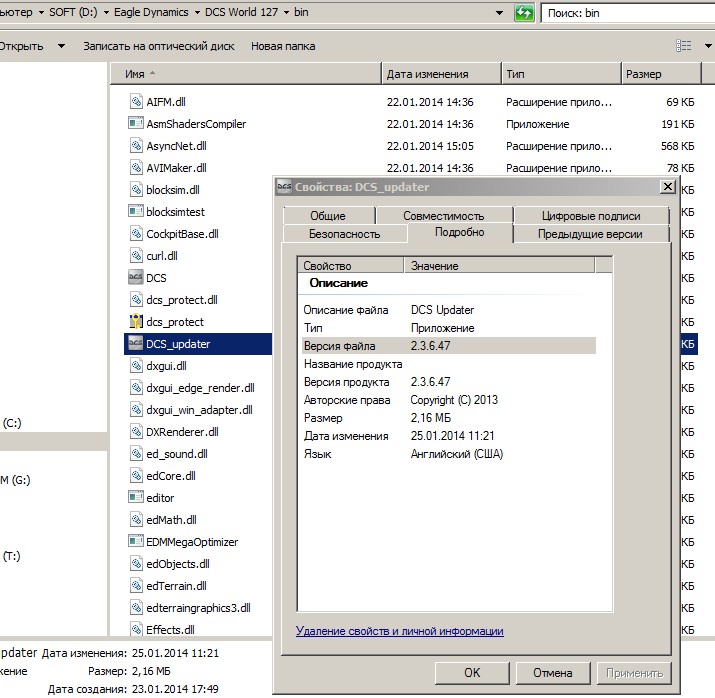The height and width of the screenshot is (698, 715).
Task: Click the DXRenderer.dll file icon
Action: [136, 432]
